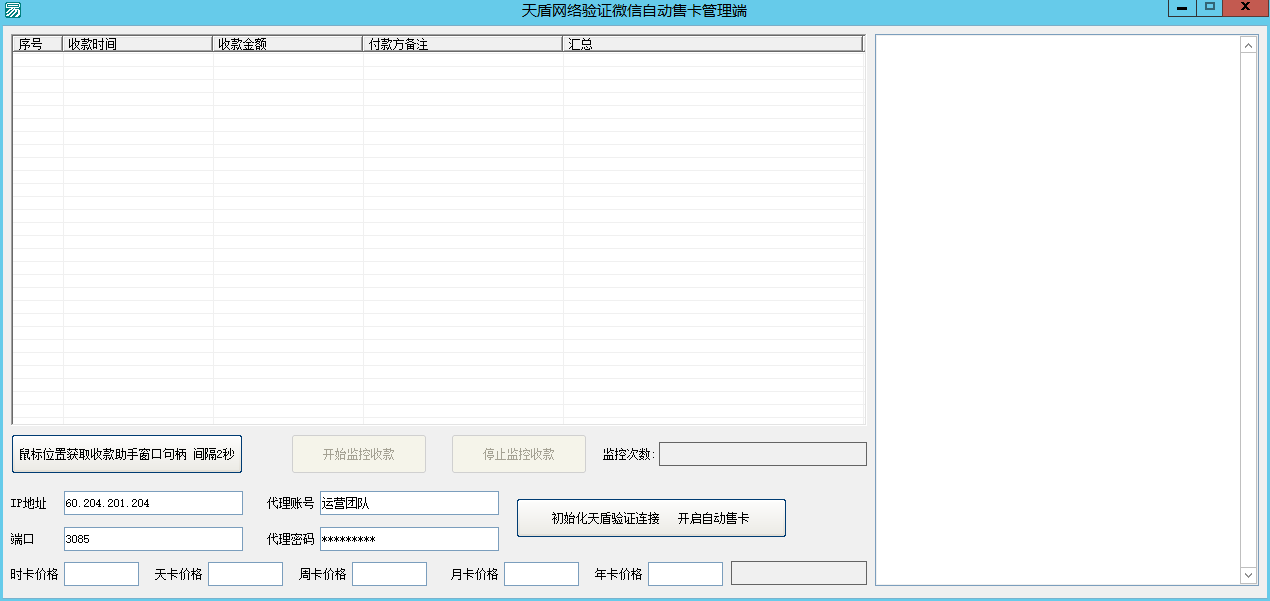Click 初始化天盾验证连接 开启自动售卡 button
This screenshot has height=601, width=1270.
[651, 518]
